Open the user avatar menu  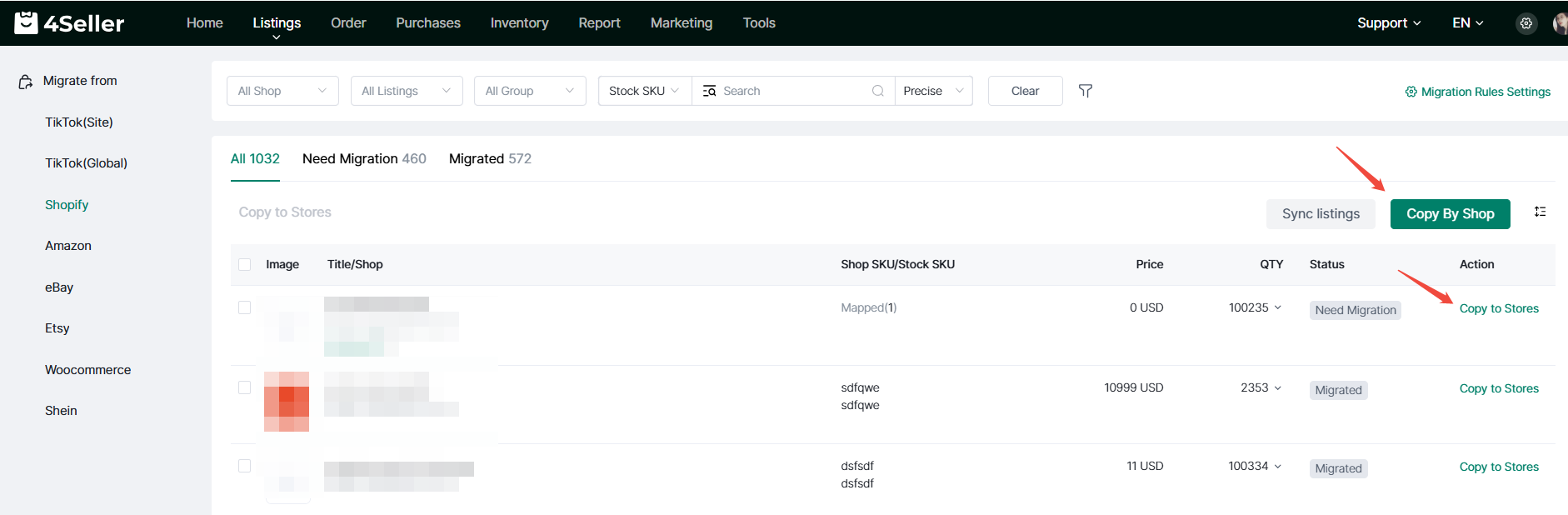[1561, 23]
